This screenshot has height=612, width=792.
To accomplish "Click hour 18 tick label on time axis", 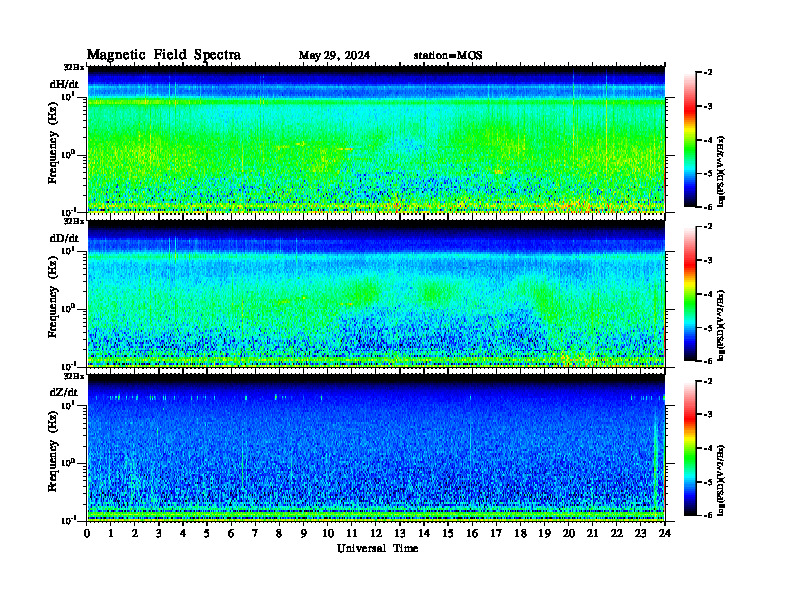I will [520, 534].
